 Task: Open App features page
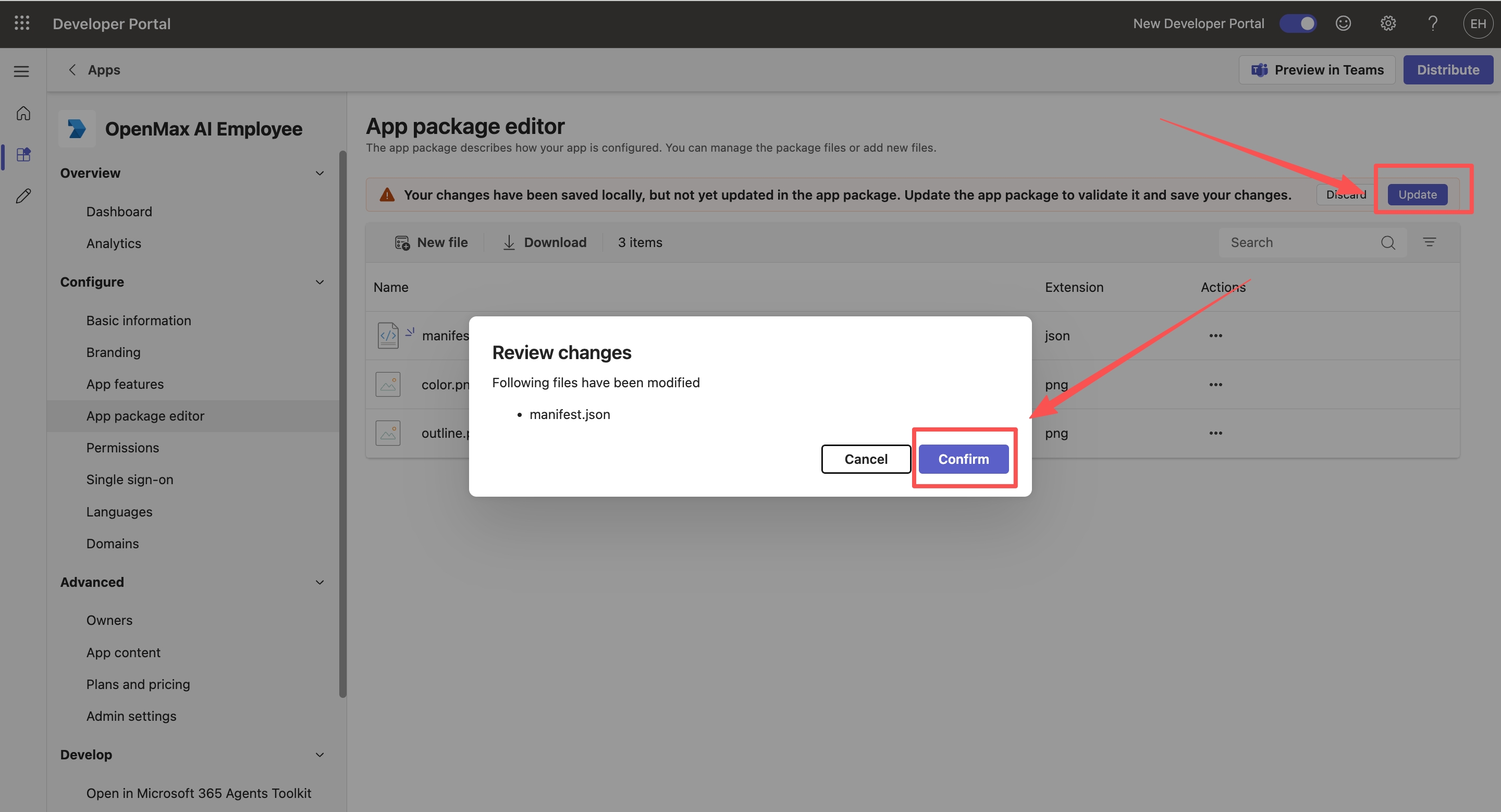point(125,384)
